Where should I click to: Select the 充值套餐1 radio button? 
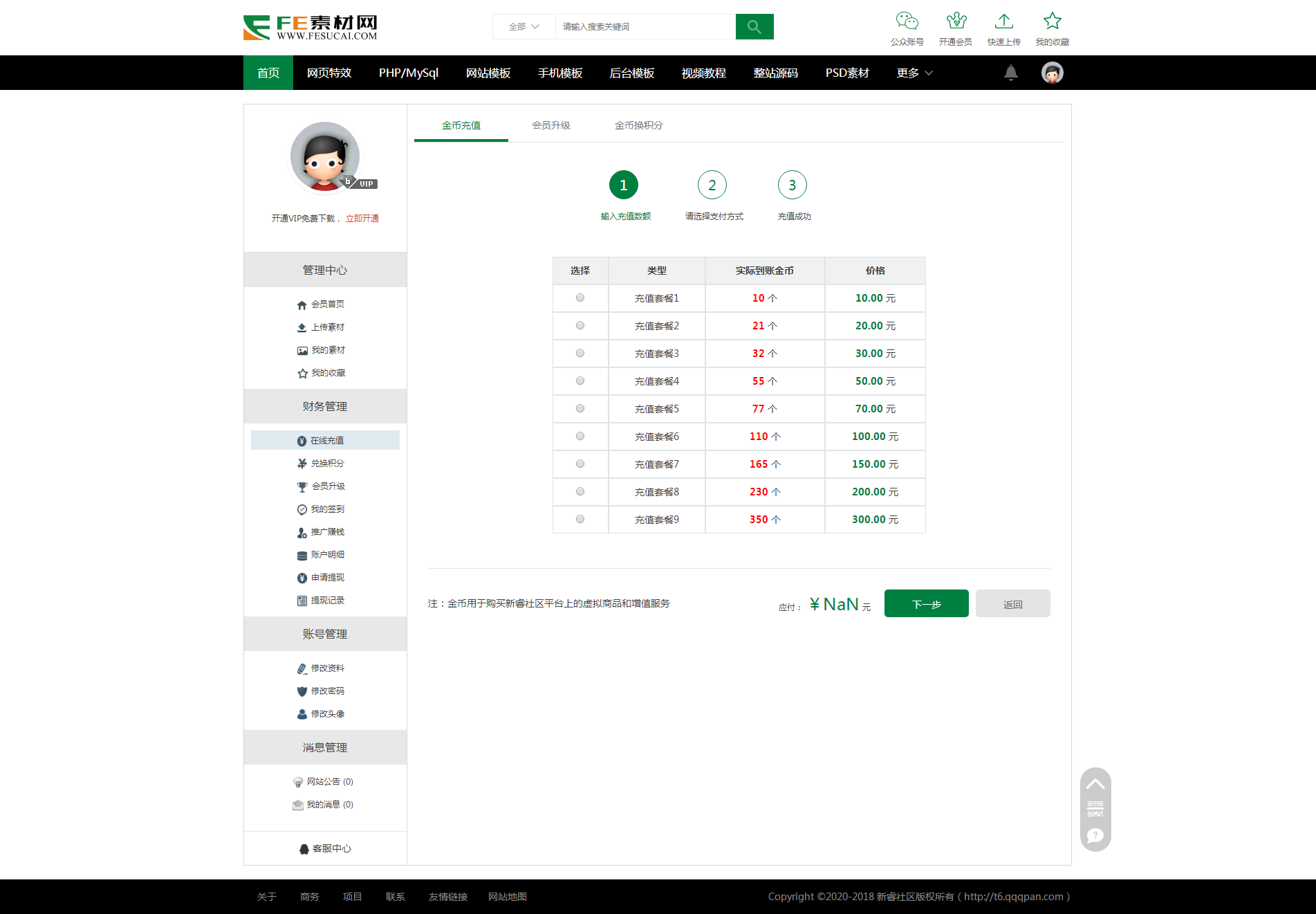coord(580,298)
